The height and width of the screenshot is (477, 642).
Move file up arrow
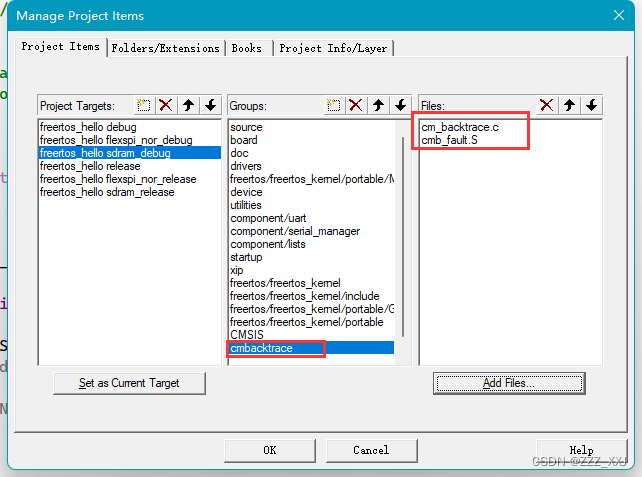569,106
